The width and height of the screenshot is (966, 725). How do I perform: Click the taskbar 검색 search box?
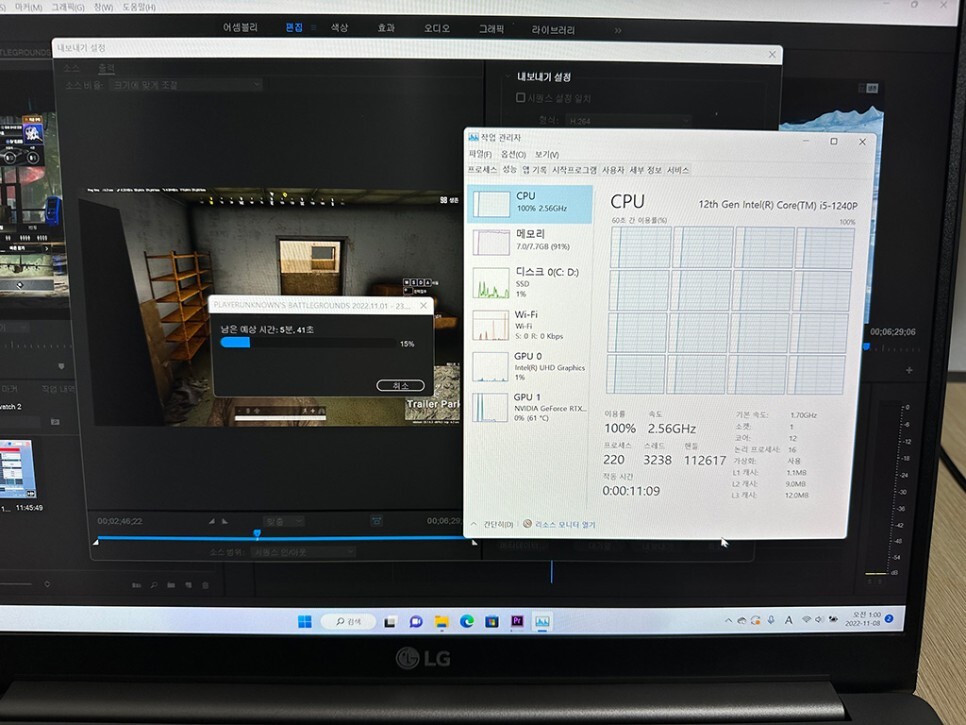[x=348, y=622]
